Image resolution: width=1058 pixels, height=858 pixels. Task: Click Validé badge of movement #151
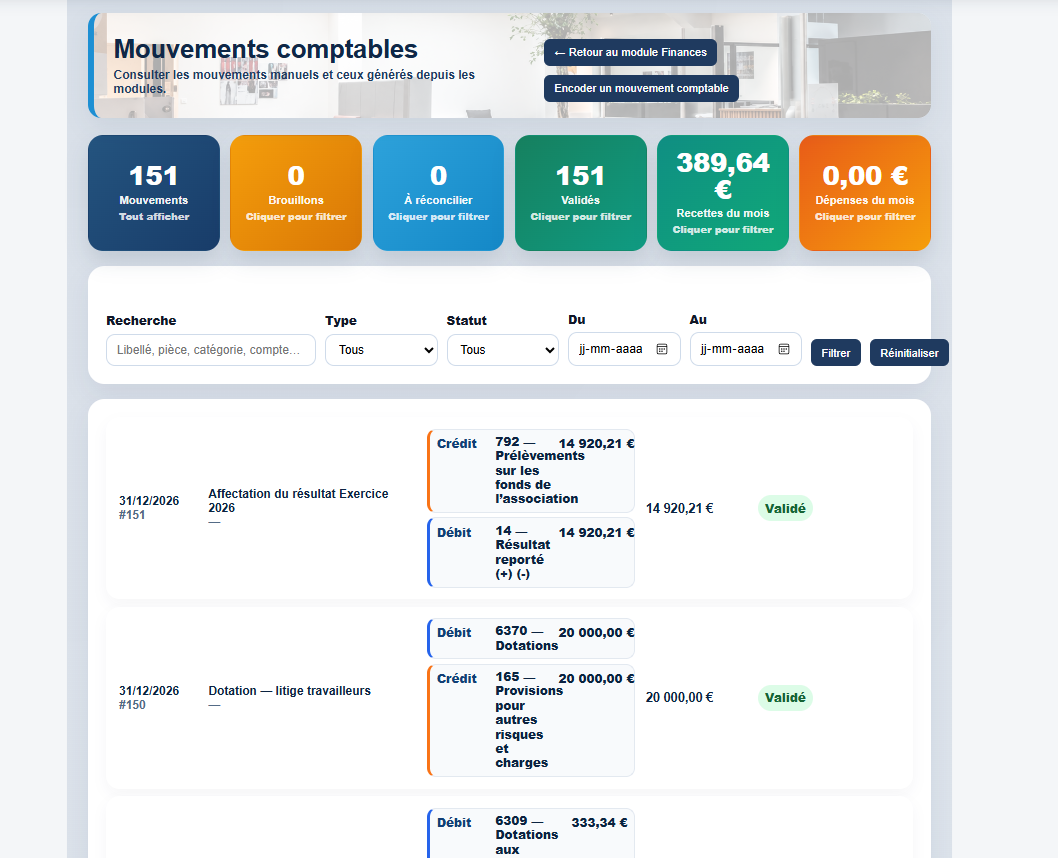coord(785,509)
